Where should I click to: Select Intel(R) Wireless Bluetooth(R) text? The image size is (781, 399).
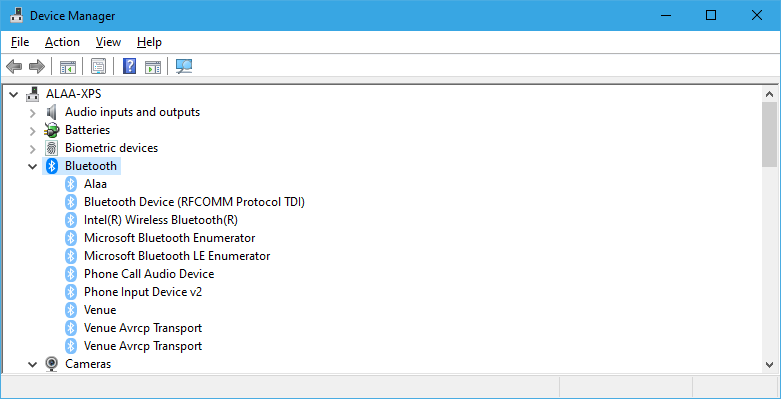161,220
